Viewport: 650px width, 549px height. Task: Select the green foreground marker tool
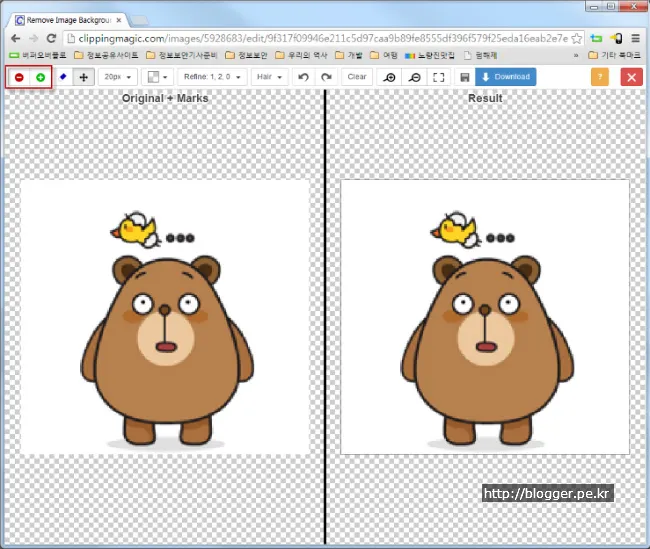(41, 77)
